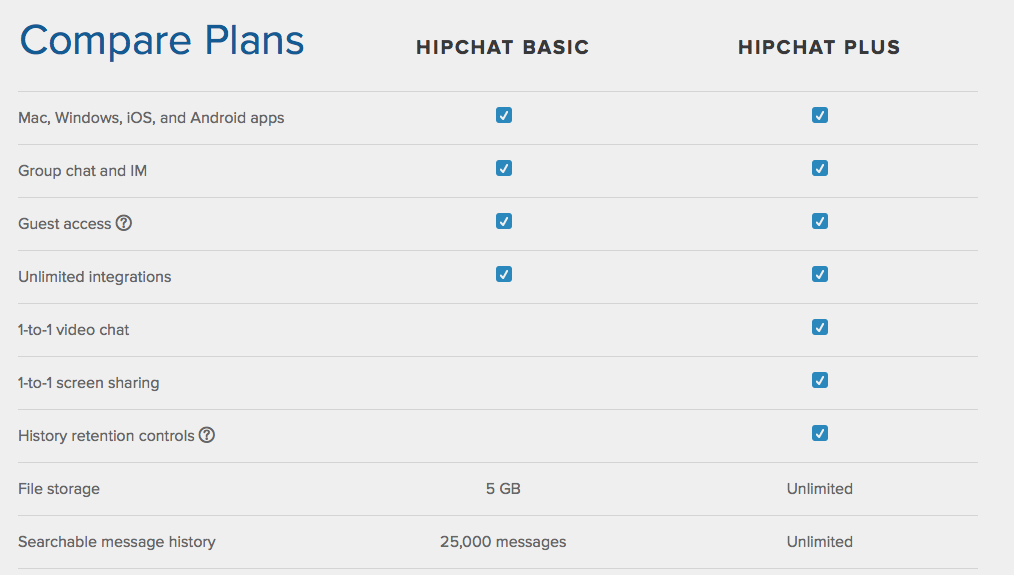Click Basic checkmark for Unlimited integrations
The width and height of the screenshot is (1014, 575).
(x=504, y=274)
